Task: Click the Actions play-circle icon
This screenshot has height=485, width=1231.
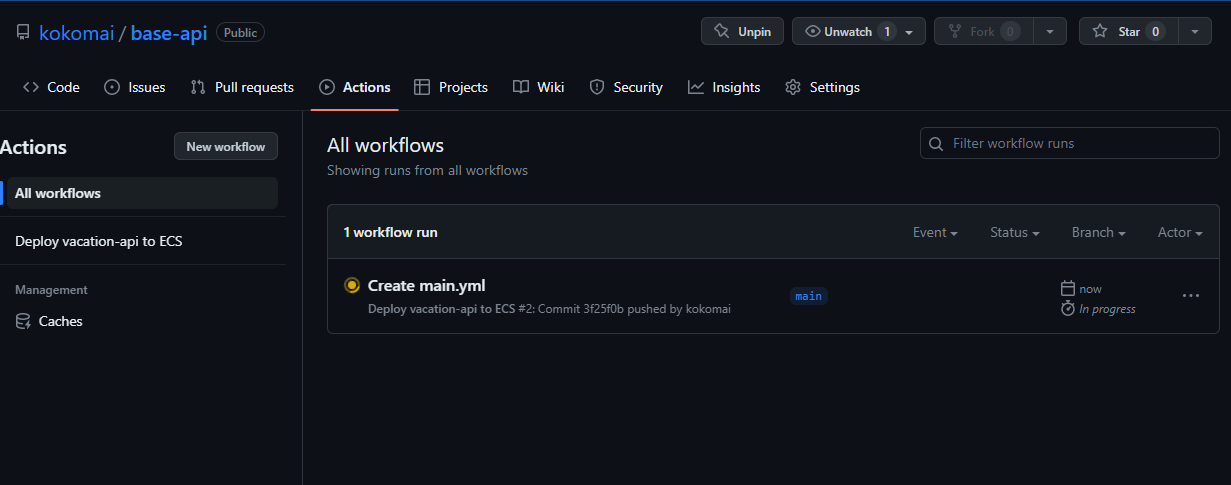Action: [x=326, y=87]
